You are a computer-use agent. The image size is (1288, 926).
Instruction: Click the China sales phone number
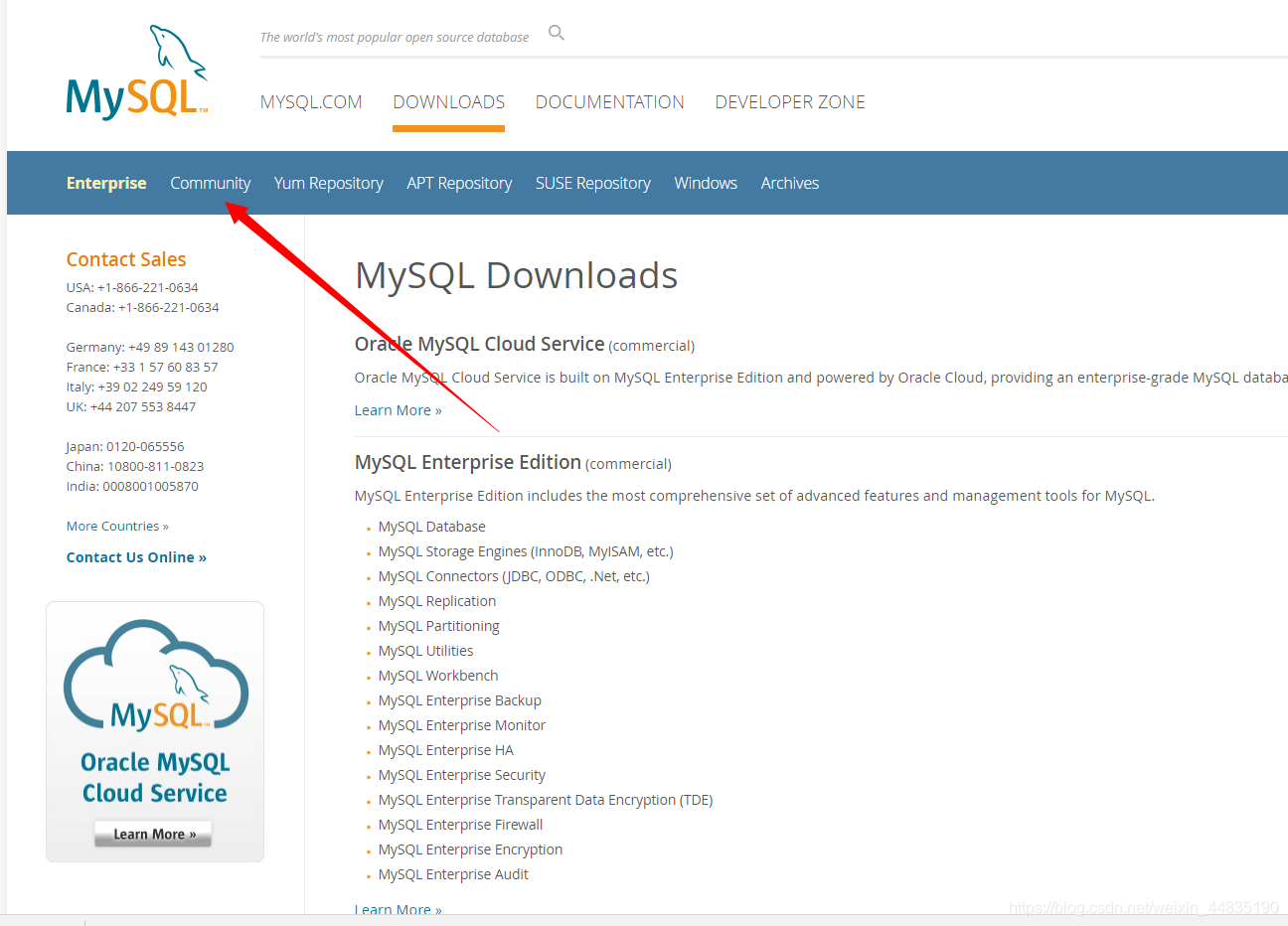[x=156, y=466]
